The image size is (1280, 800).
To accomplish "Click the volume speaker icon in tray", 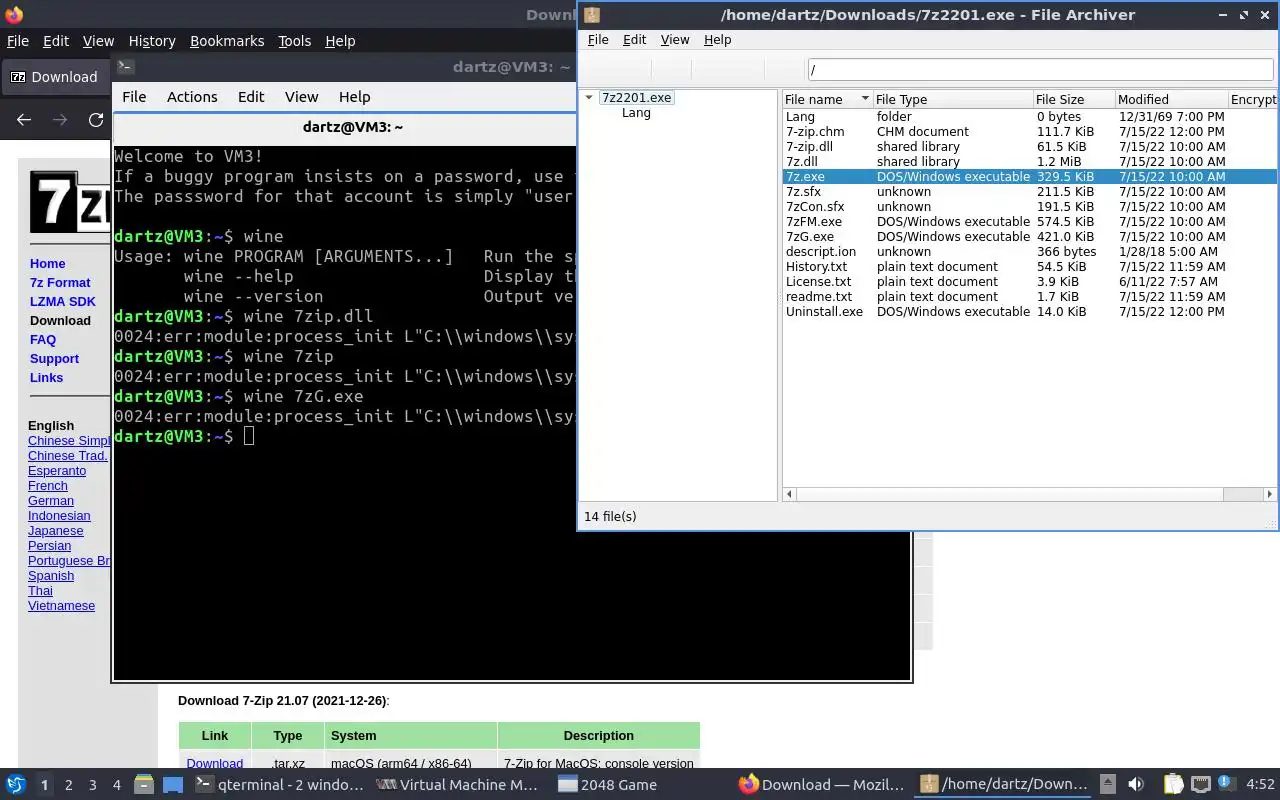I will [1136, 785].
